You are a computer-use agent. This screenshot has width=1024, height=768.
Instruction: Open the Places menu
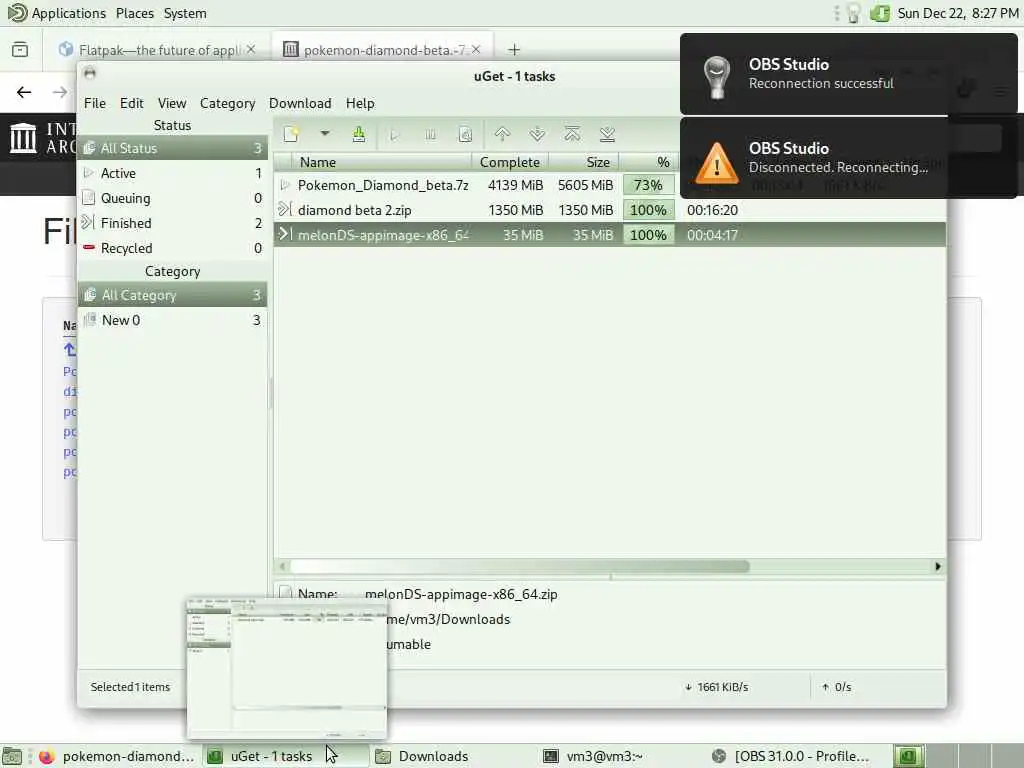click(135, 13)
